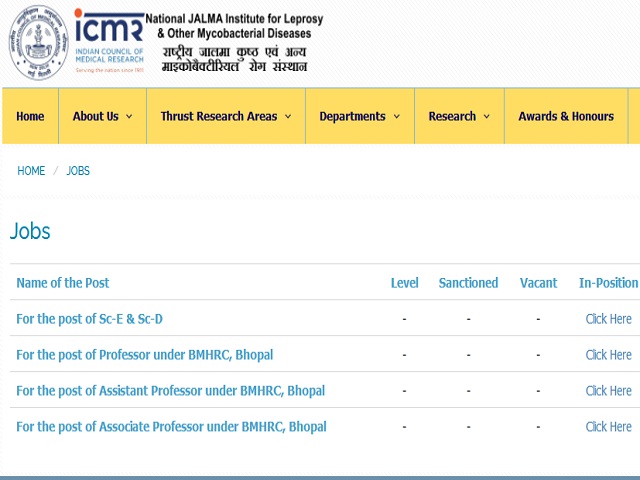The height and width of the screenshot is (480, 640).
Task: Open the Home menu item
Action: [30, 116]
